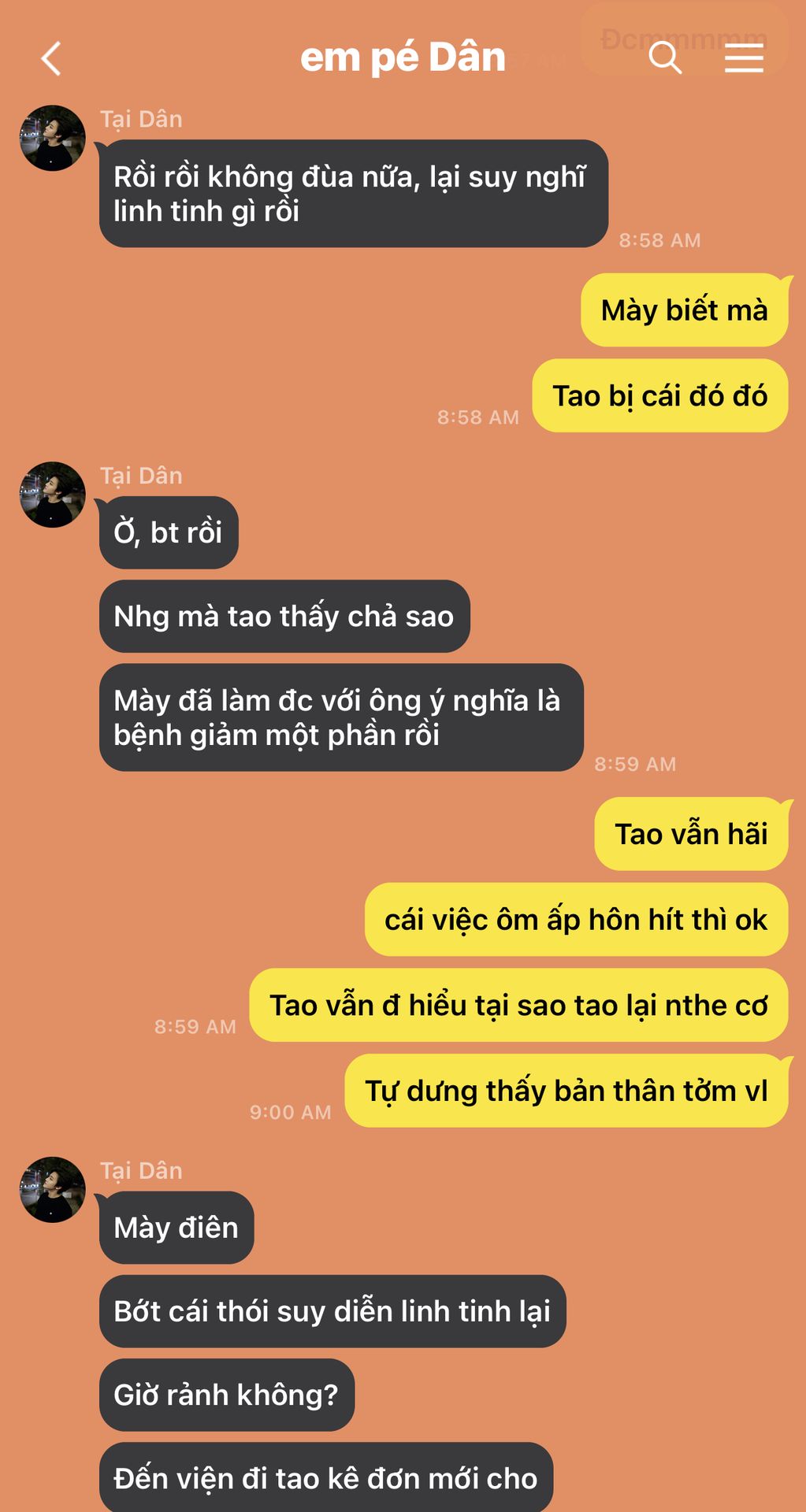The width and height of the screenshot is (806, 1512).
Task: Select the message "Tao vẫn hãi"
Action: coord(691,834)
